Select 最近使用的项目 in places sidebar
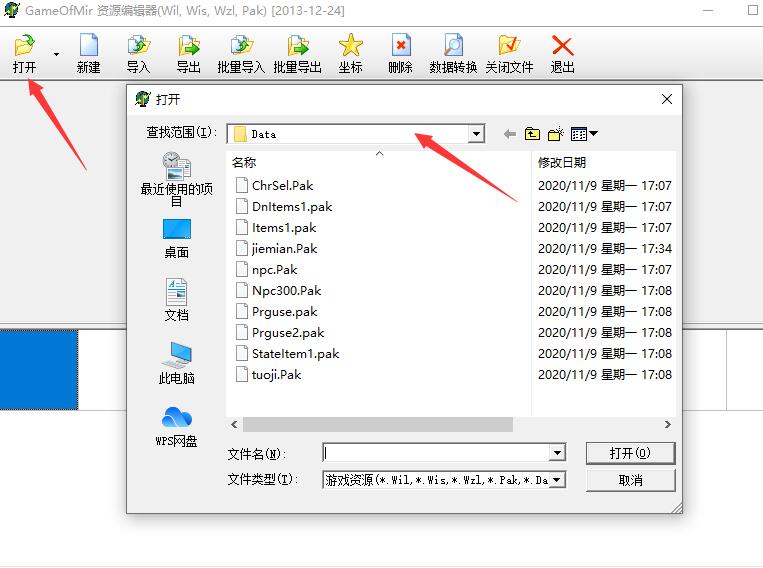This screenshot has height=568, width=763. [x=177, y=179]
